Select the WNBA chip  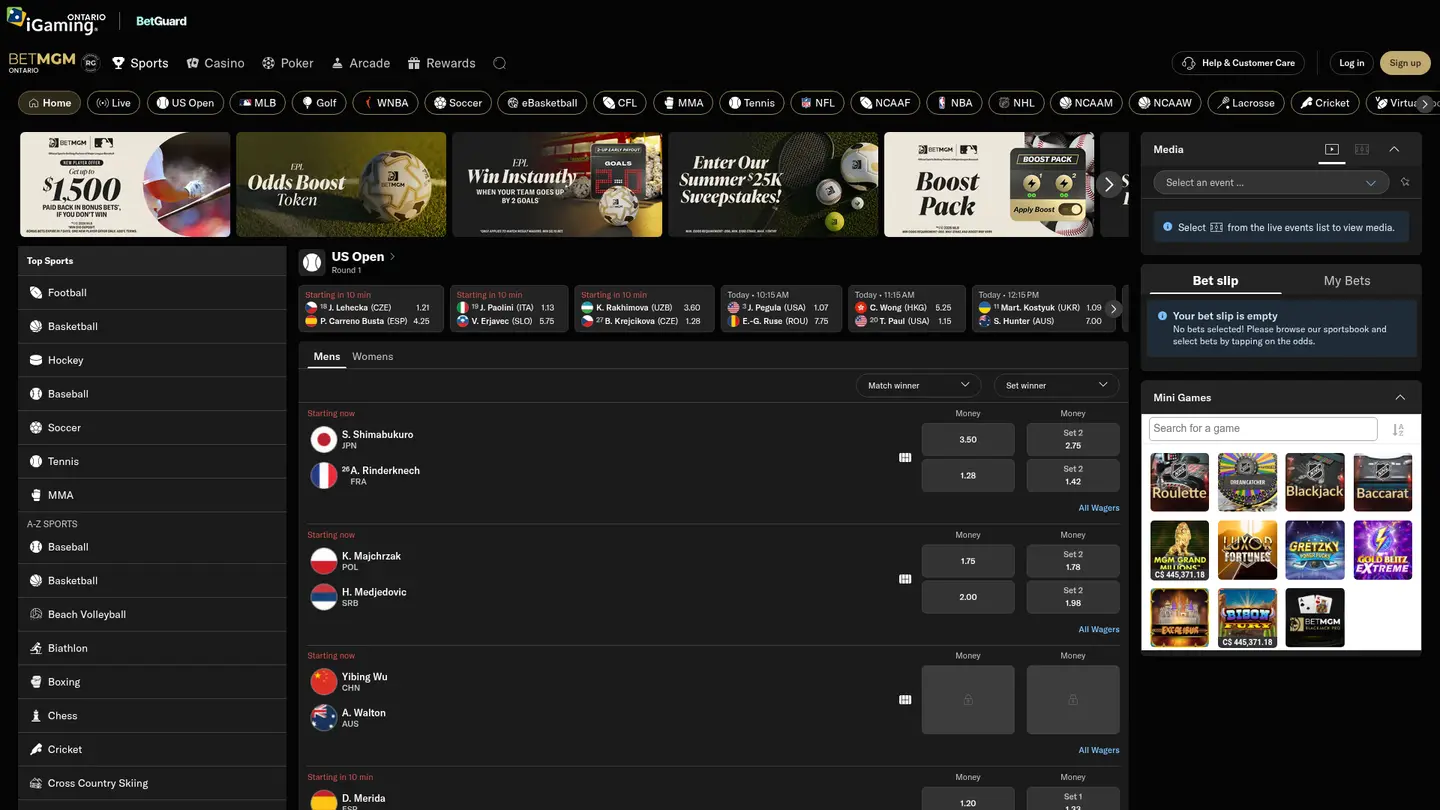point(385,103)
